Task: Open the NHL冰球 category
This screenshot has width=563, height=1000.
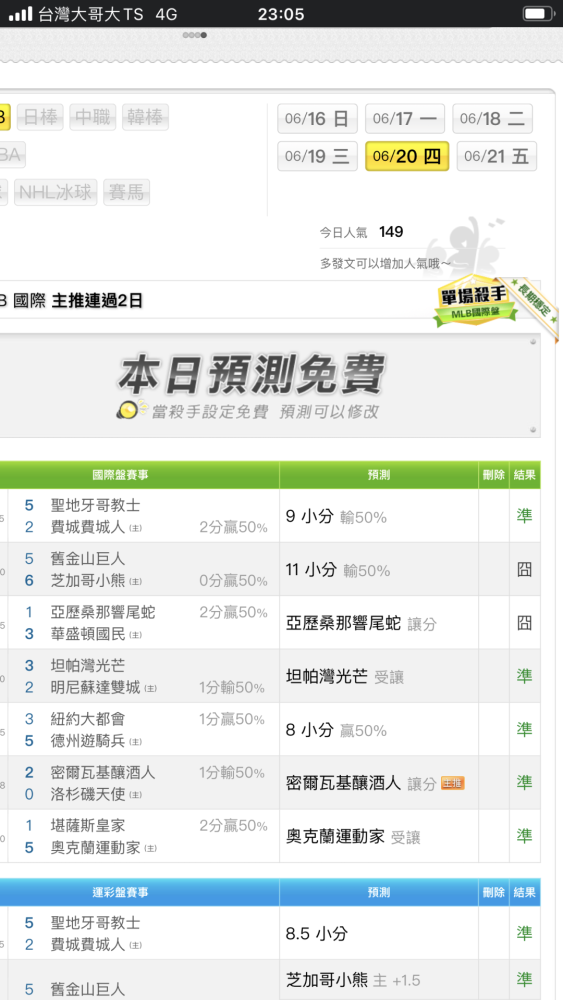Action: tap(55, 192)
